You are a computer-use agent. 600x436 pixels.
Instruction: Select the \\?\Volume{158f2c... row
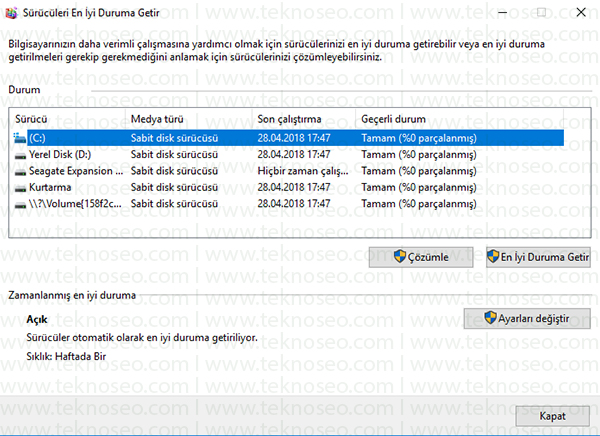click(x=289, y=204)
